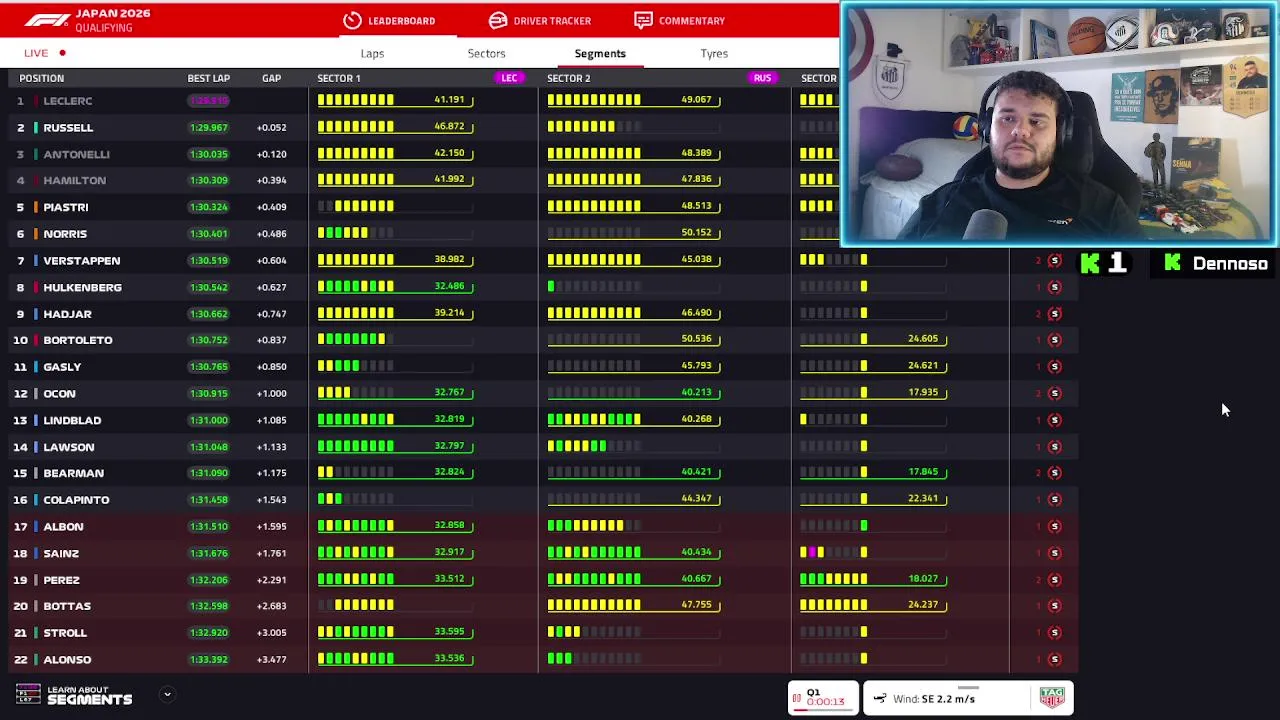Click the soft tyre icon in Bortoleto's row
Screen dimensions: 1280x720
coord(1054,340)
